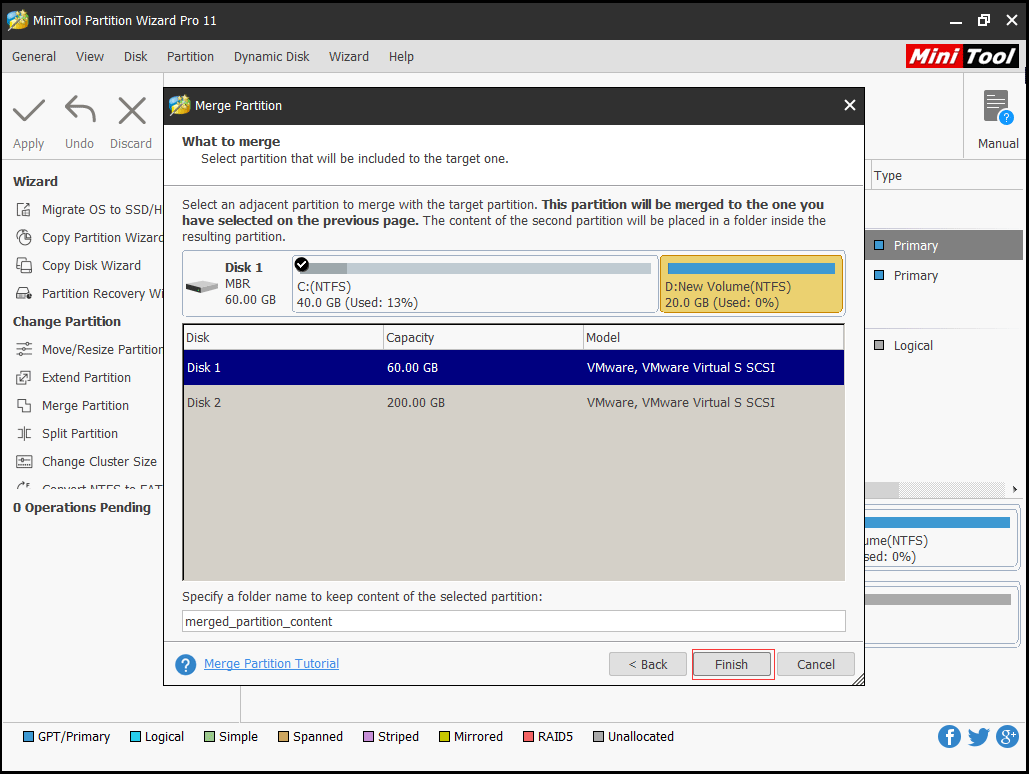Select the D:New Volume partition block
The width and height of the screenshot is (1029, 774).
(751, 284)
